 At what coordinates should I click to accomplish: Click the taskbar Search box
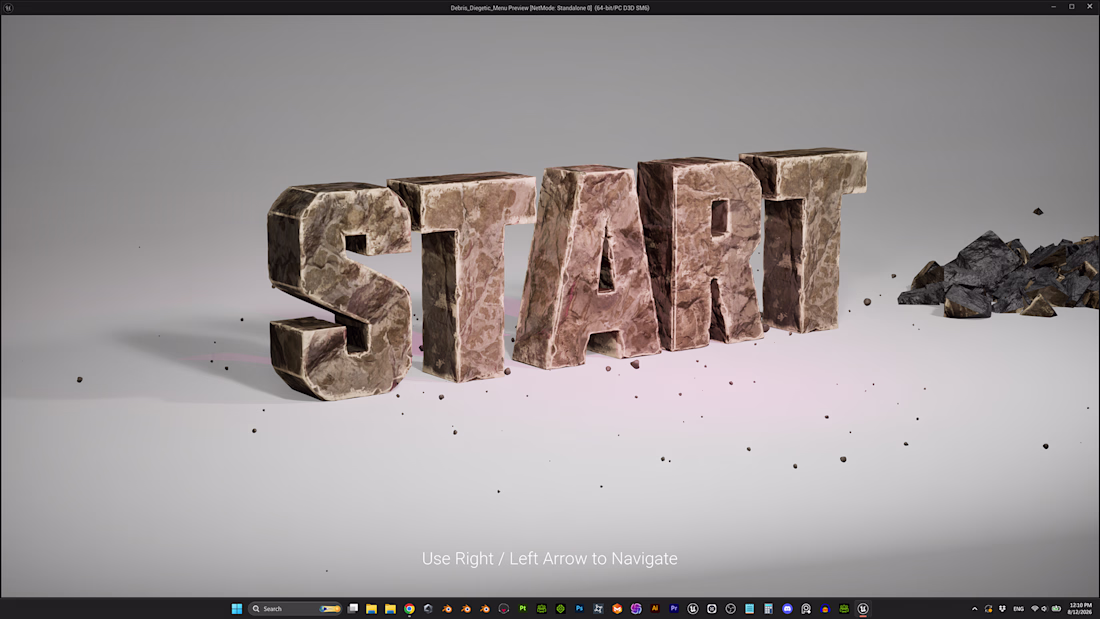(x=295, y=608)
